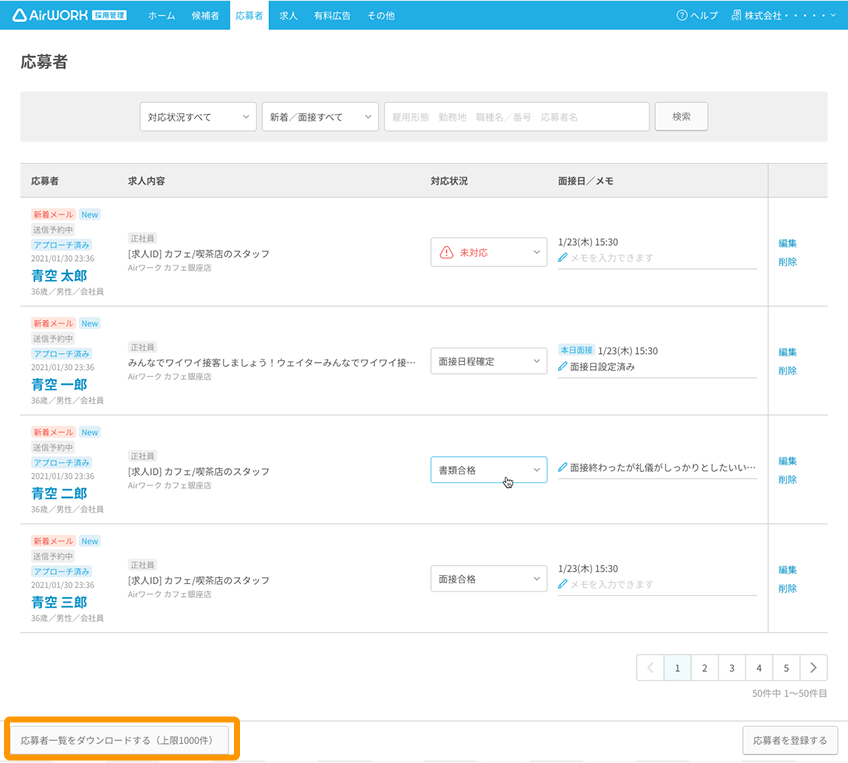
Task: Go to previous page arrow
Action: click(650, 668)
